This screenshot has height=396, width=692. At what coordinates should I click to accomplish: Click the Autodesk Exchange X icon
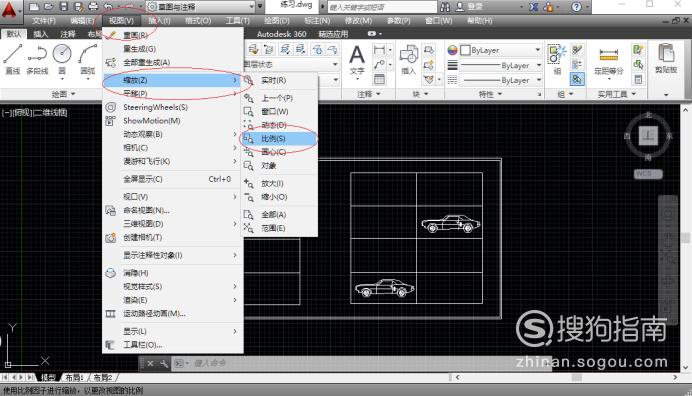(x=534, y=7)
